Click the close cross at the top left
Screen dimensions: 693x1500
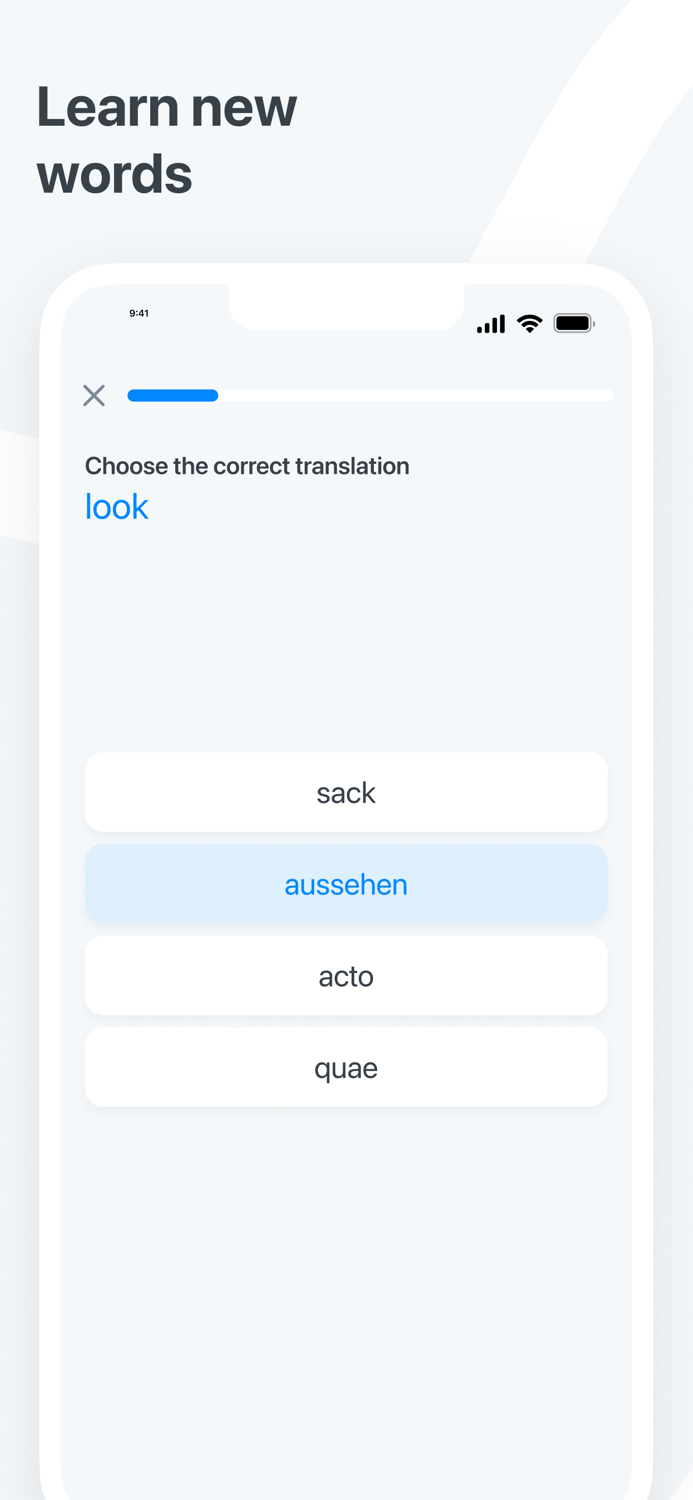click(94, 395)
